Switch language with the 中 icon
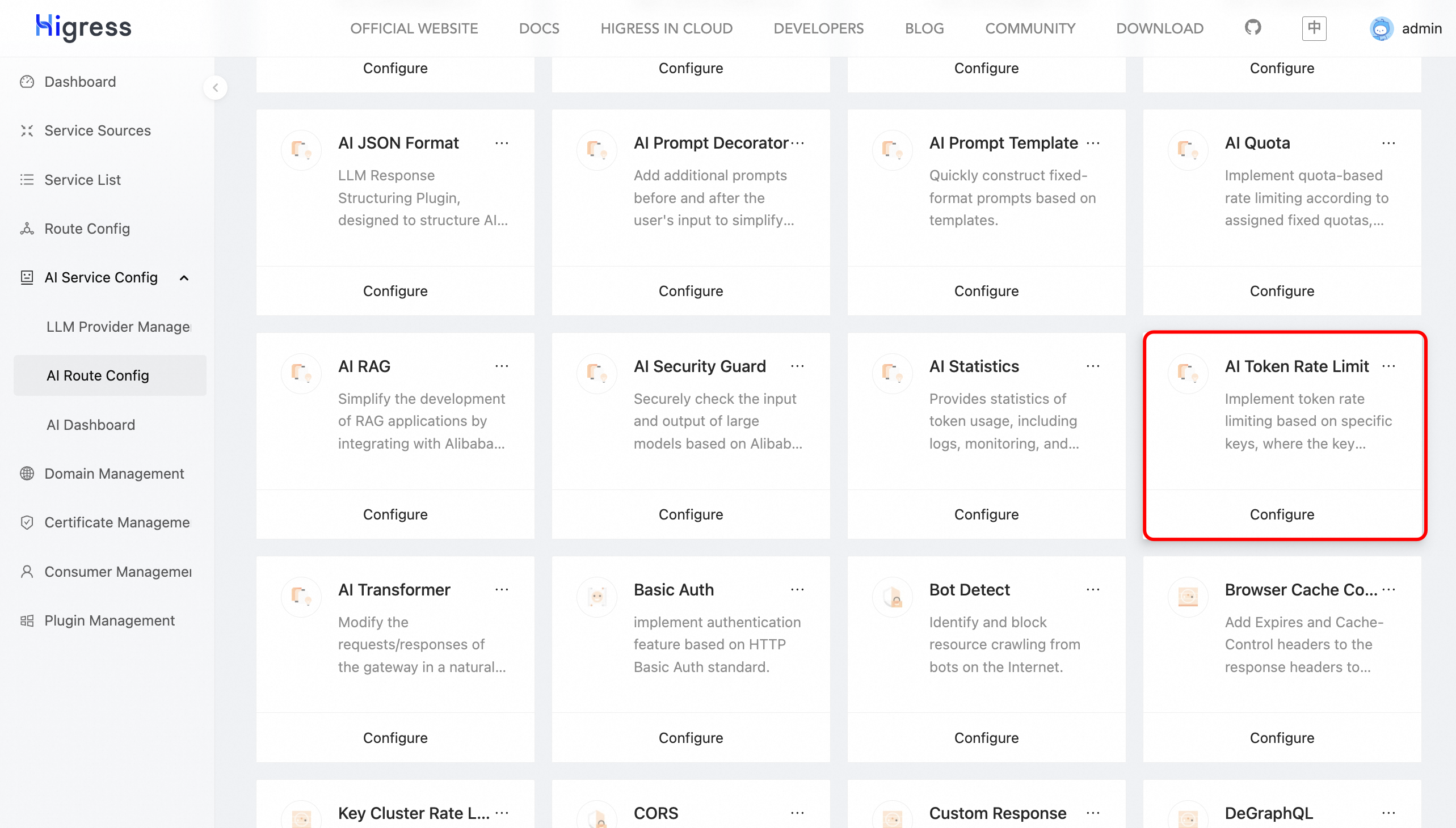1456x828 pixels. pyautogui.click(x=1314, y=28)
